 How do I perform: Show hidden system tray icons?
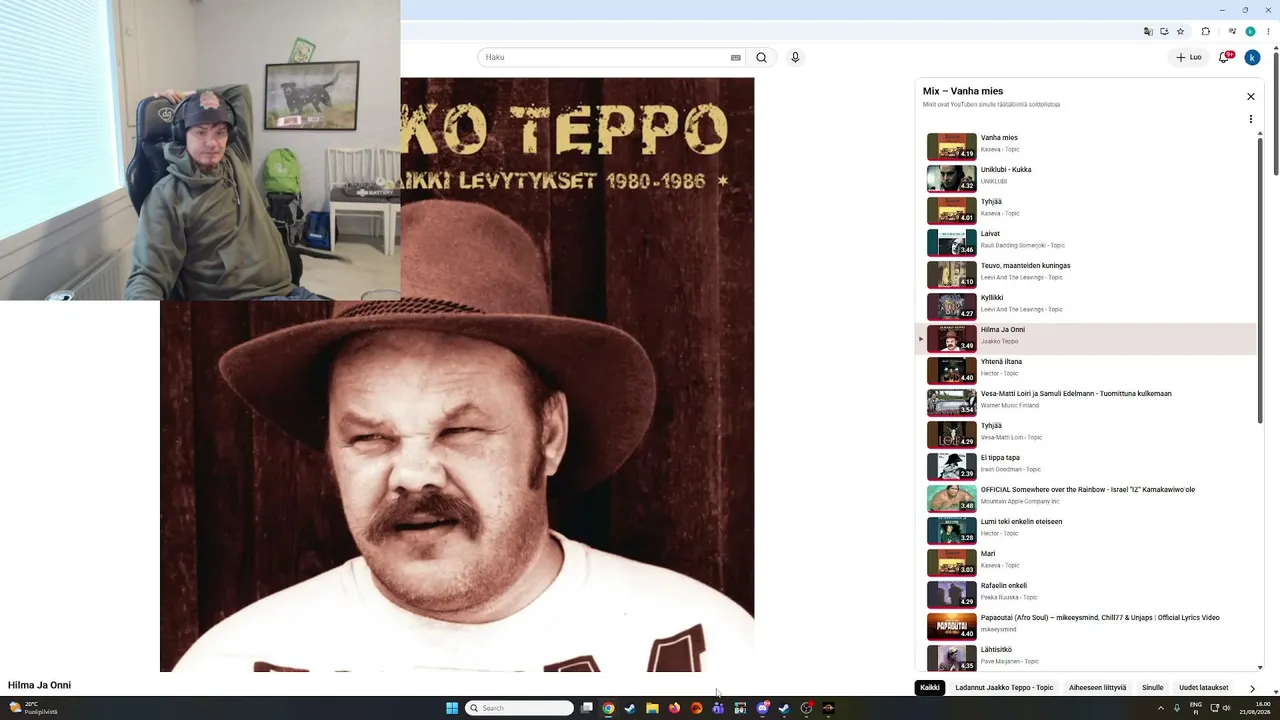pos(1161,708)
